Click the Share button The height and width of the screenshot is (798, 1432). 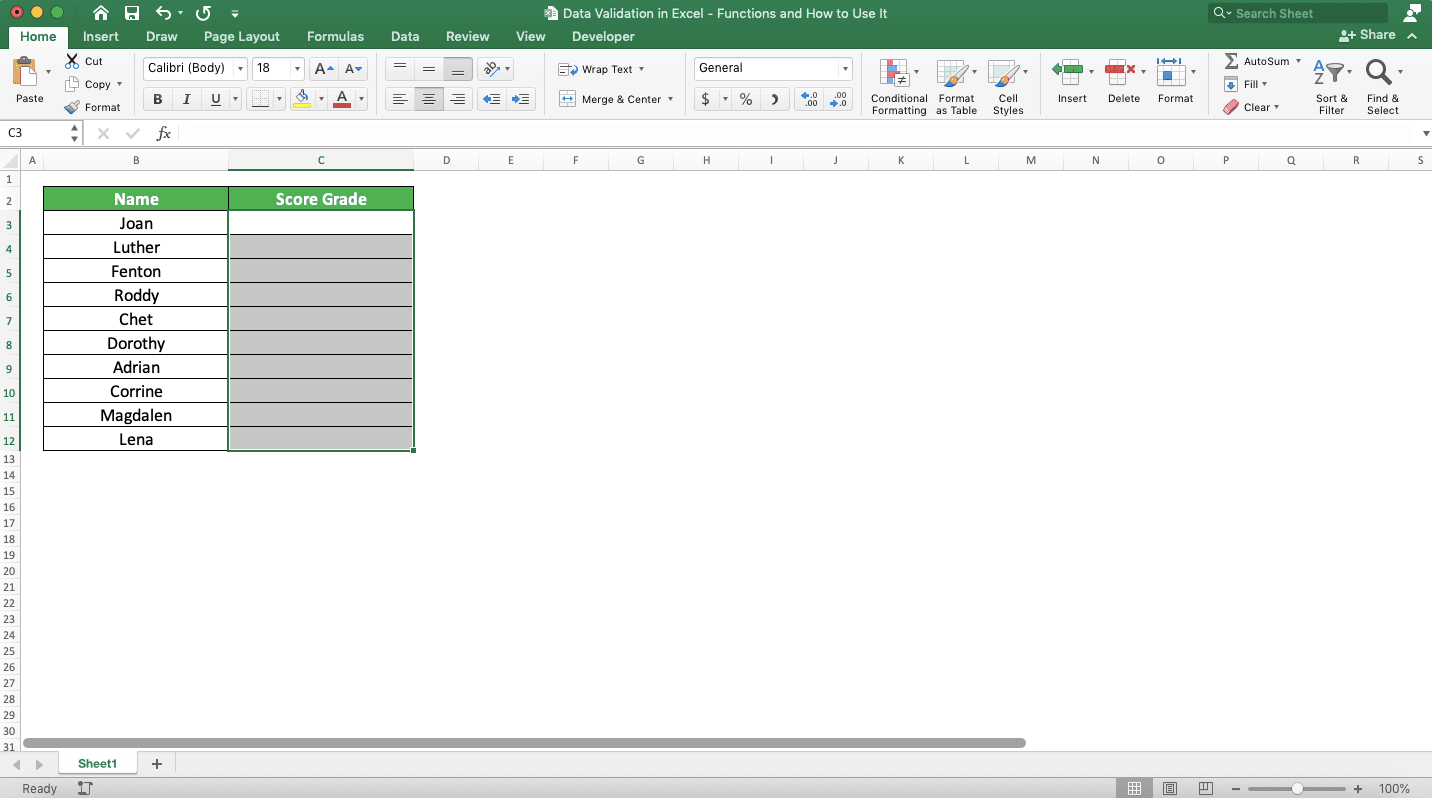1368,35
